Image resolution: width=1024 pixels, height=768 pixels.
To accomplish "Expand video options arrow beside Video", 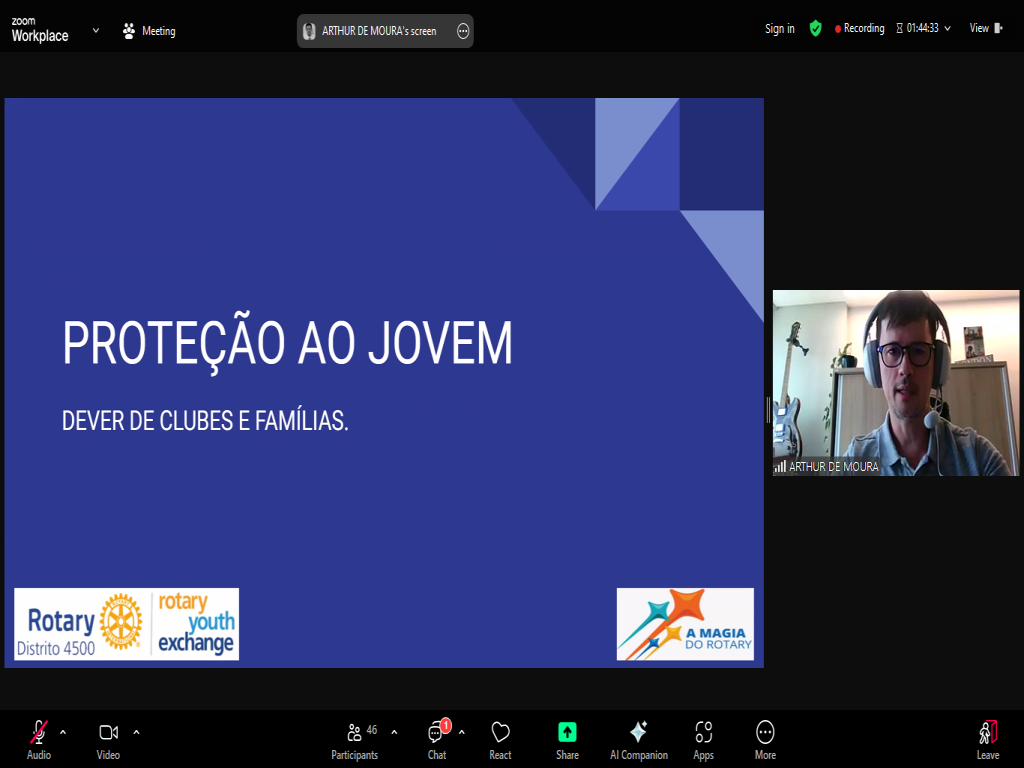I will point(136,731).
